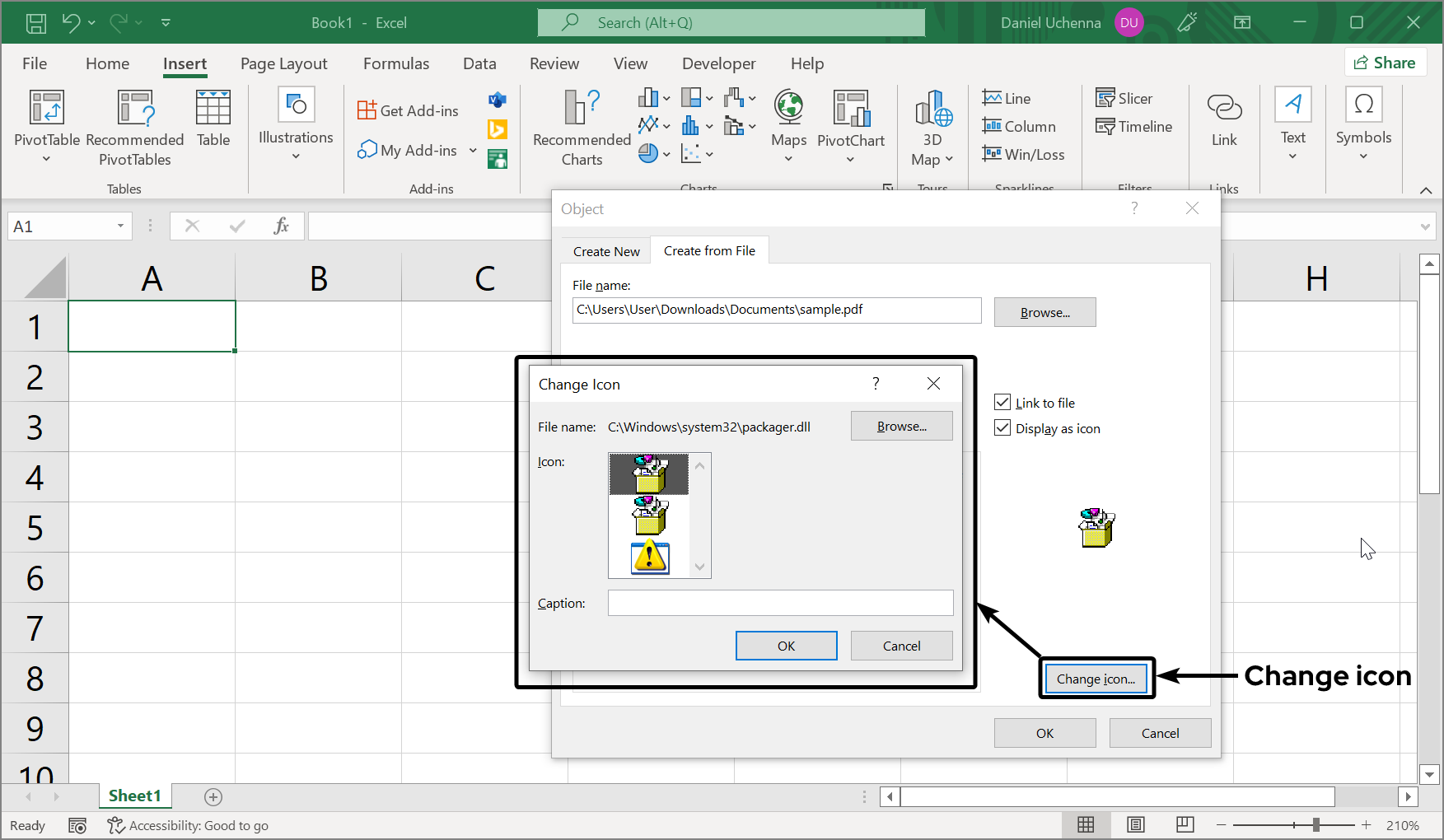Viewport: 1444px width, 840px height.
Task: Click into the Caption text field
Action: point(780,603)
